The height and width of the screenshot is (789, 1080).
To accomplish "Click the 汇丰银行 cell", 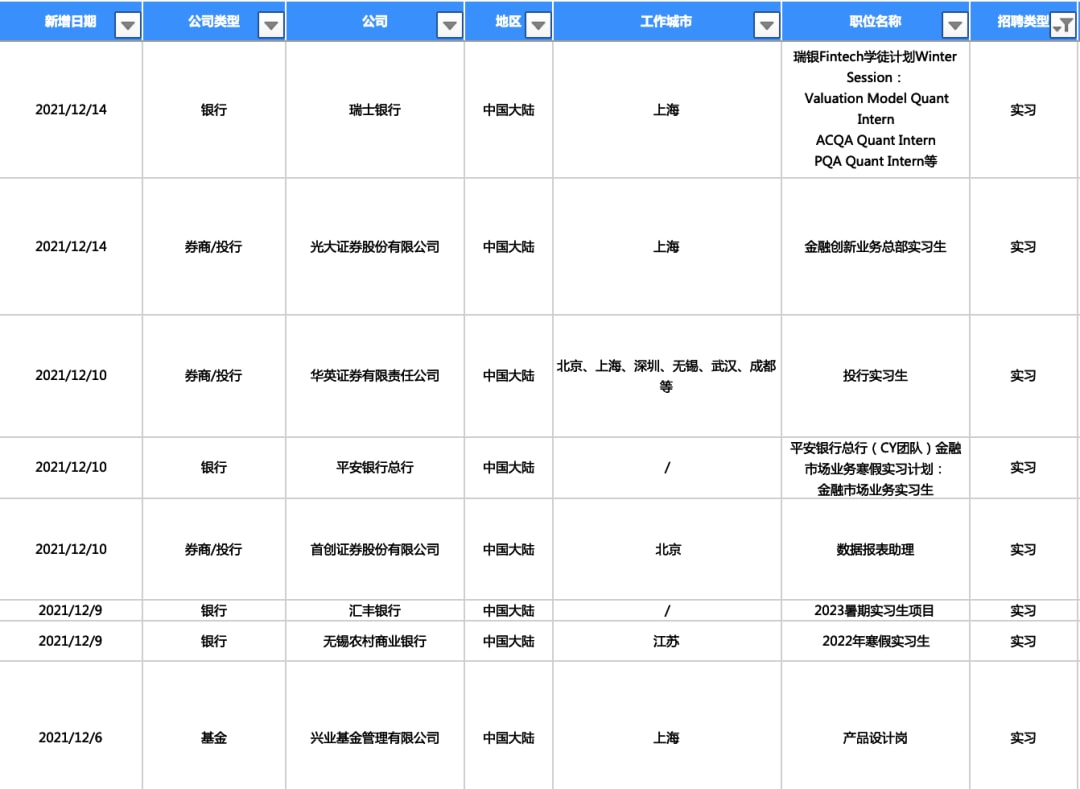I will coord(375,611).
